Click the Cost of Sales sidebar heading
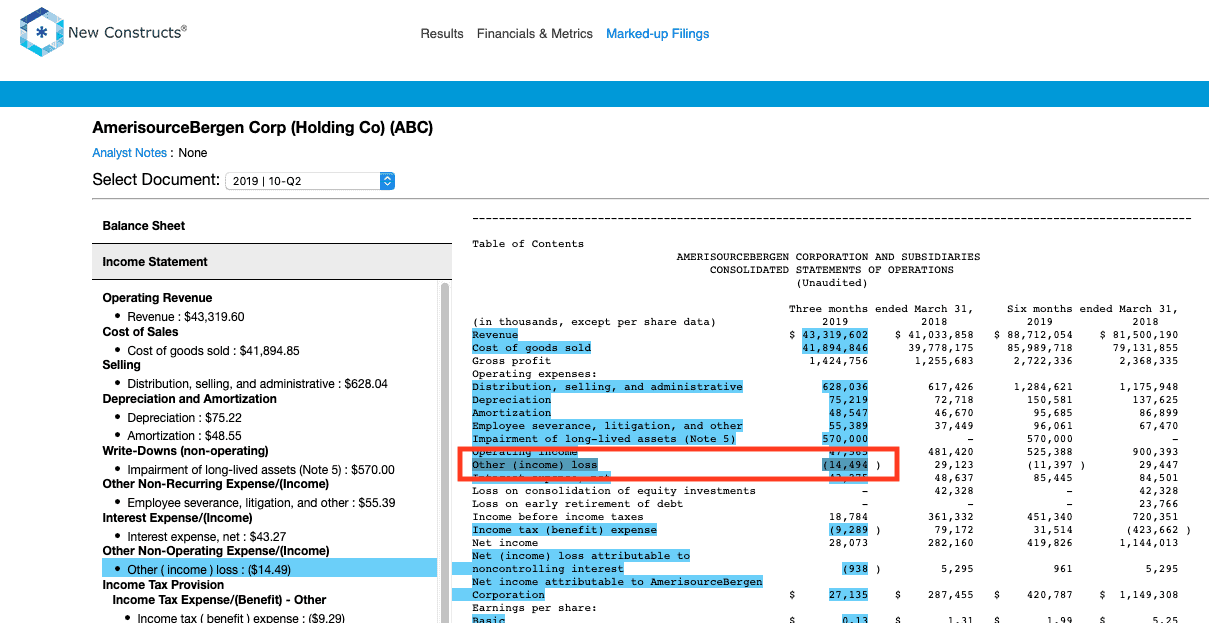This screenshot has width=1209, height=623. pyautogui.click(x=140, y=332)
